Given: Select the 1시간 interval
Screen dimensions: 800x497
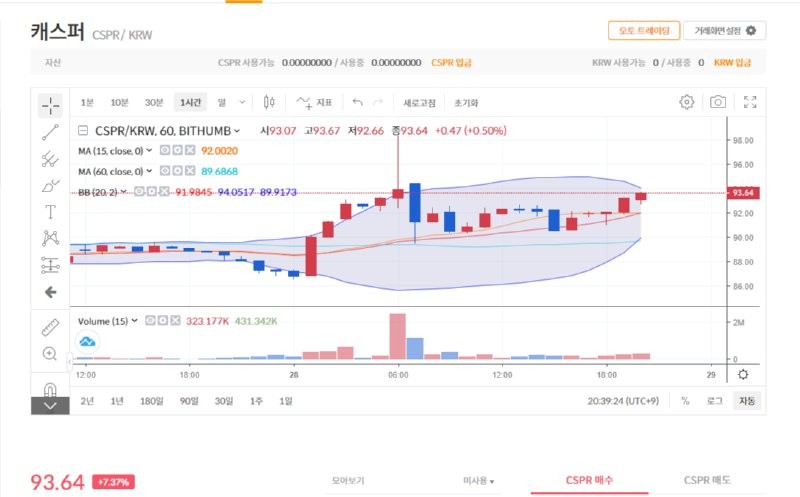Looking at the screenshot, I should tap(190, 103).
